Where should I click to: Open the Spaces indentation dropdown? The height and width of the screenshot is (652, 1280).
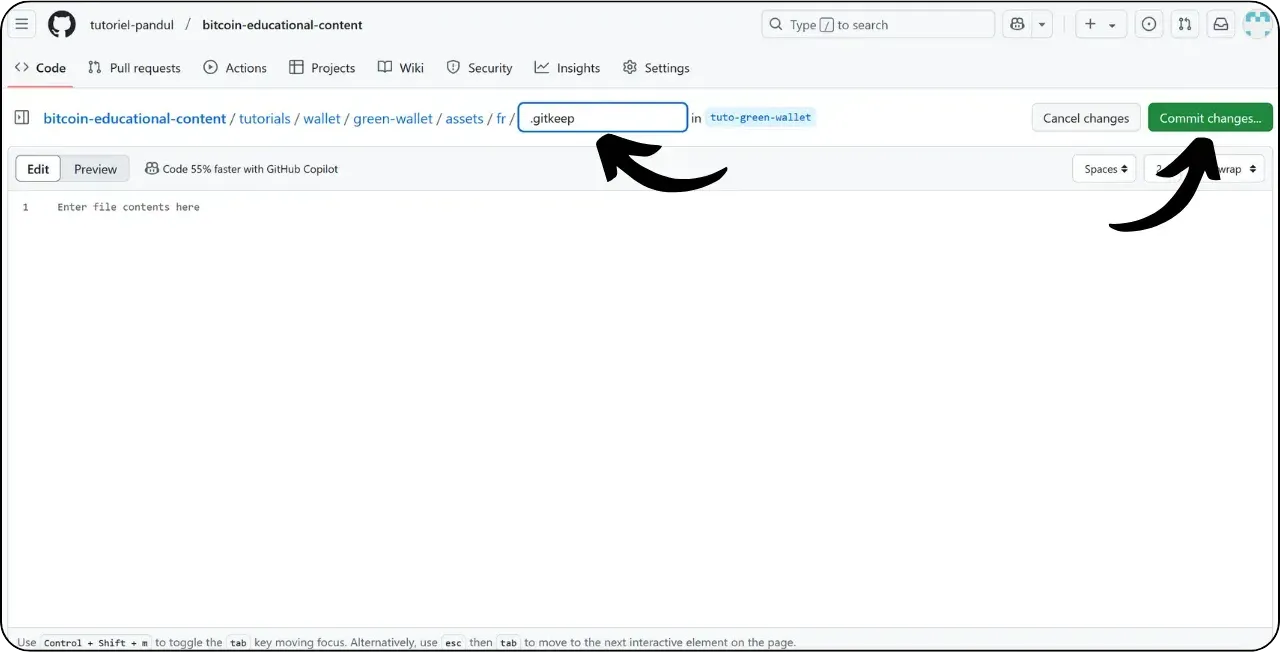point(1104,168)
